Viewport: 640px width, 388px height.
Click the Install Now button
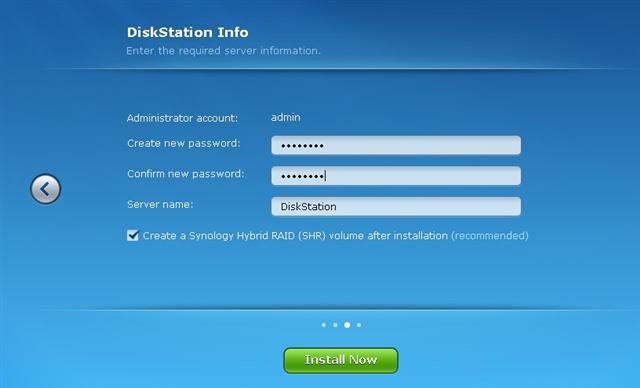point(340,360)
